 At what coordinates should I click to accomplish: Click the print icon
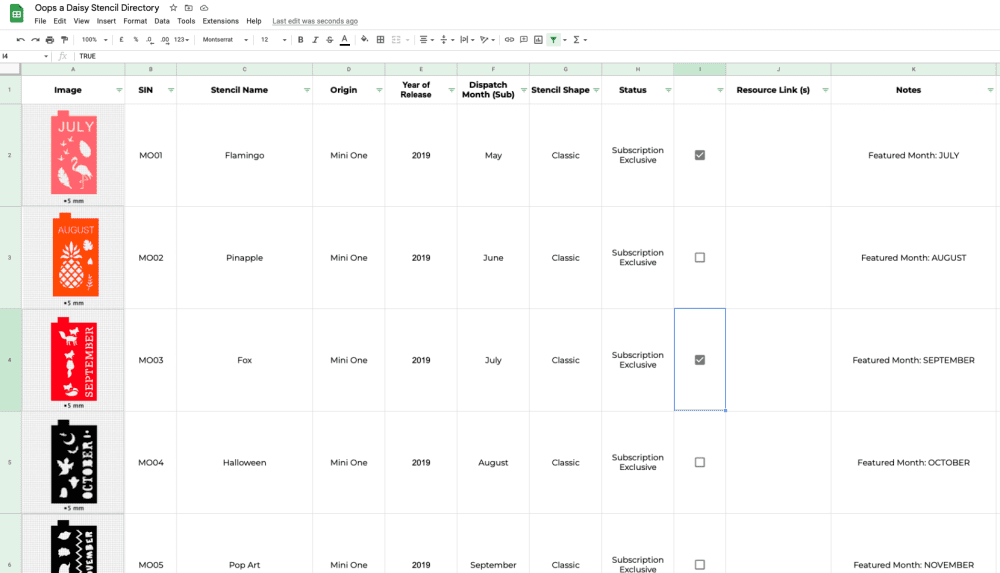pyautogui.click(x=50, y=40)
